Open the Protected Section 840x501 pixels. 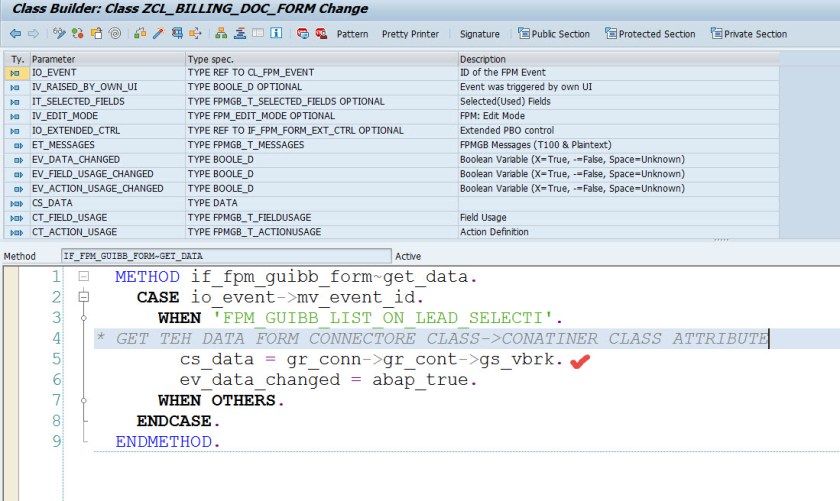(x=650, y=34)
